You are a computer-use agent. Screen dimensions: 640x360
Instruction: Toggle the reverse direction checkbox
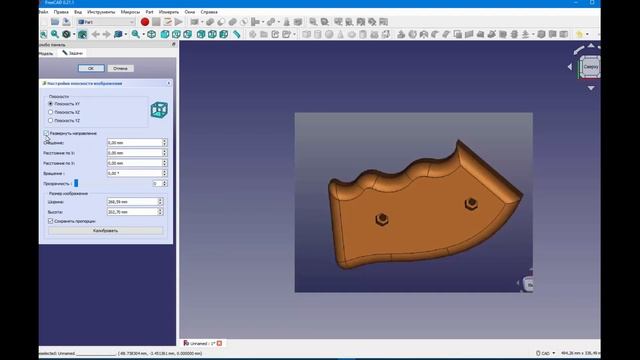pos(46,133)
